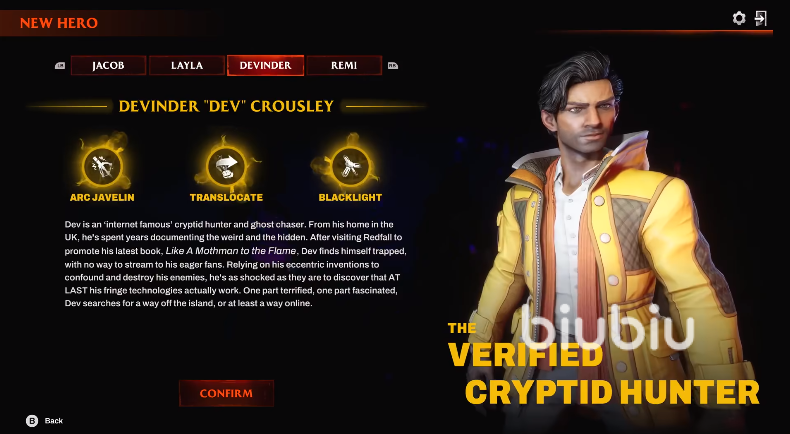Image resolution: width=790 pixels, height=434 pixels.
Task: Switch to the JACOB hero tab
Action: coord(108,66)
